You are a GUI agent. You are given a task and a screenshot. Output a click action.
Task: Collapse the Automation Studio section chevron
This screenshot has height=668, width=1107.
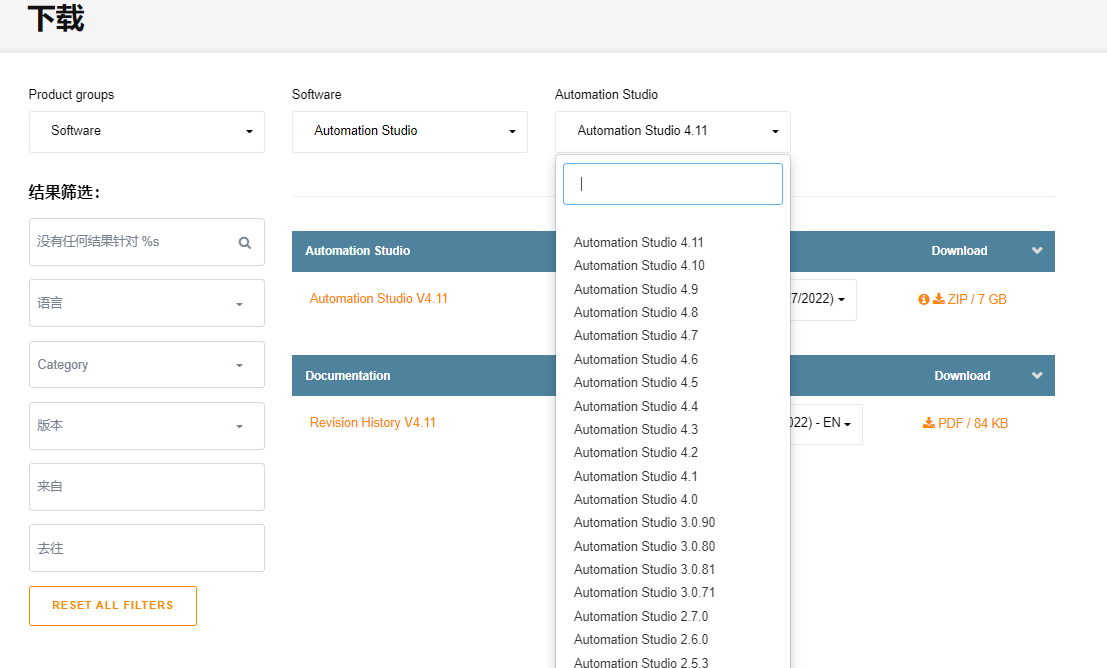point(1037,251)
